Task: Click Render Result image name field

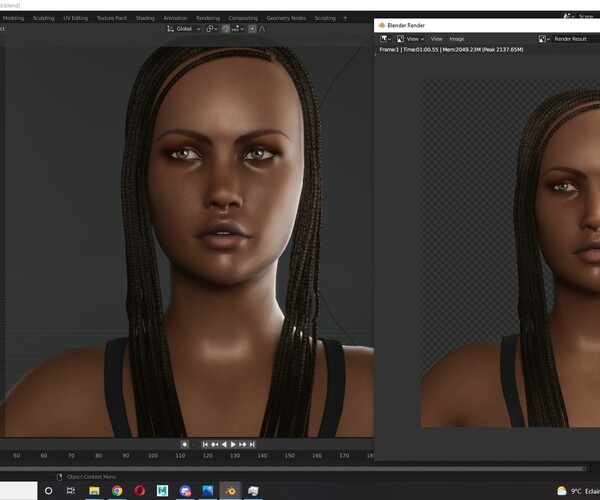Action: 575,39
